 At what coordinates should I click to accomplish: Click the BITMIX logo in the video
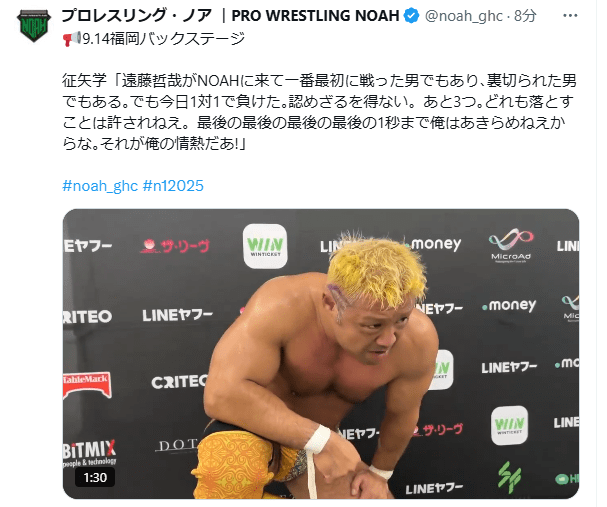point(89,451)
